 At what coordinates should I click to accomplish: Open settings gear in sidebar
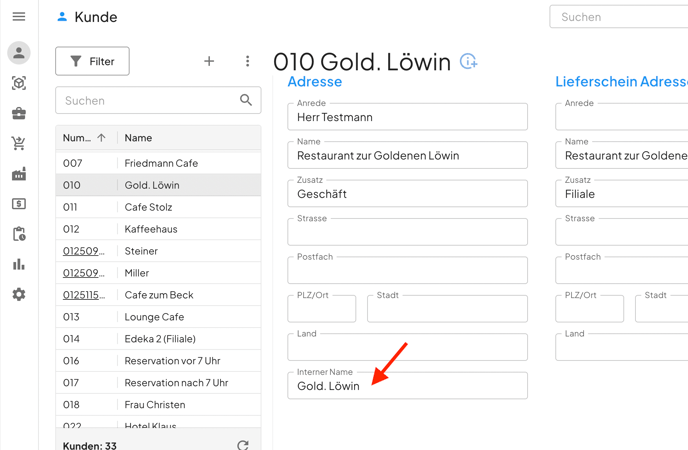(x=18, y=295)
